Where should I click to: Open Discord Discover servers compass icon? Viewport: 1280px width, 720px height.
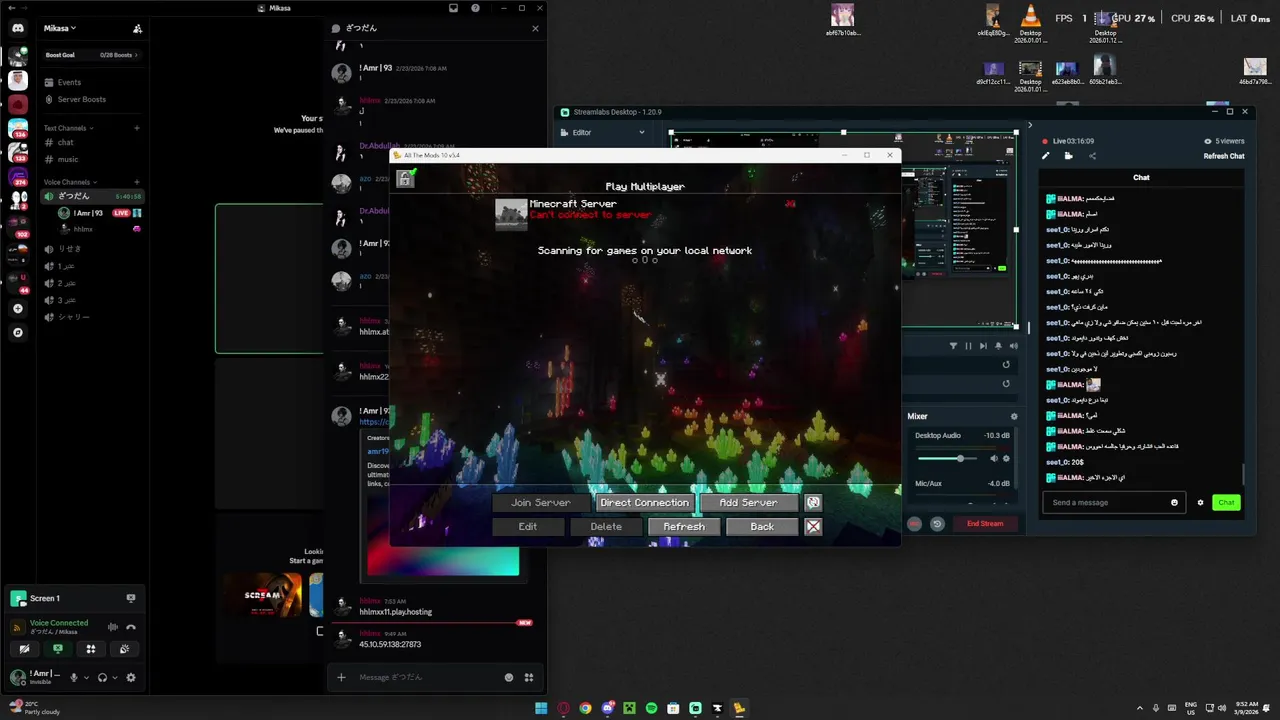[x=18, y=332]
